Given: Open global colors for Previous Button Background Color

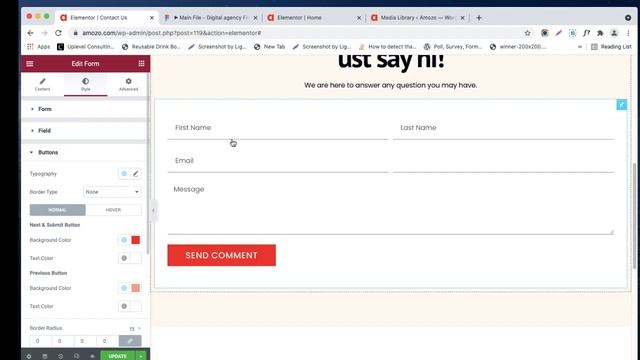Looking at the screenshot, I should pos(124,288).
